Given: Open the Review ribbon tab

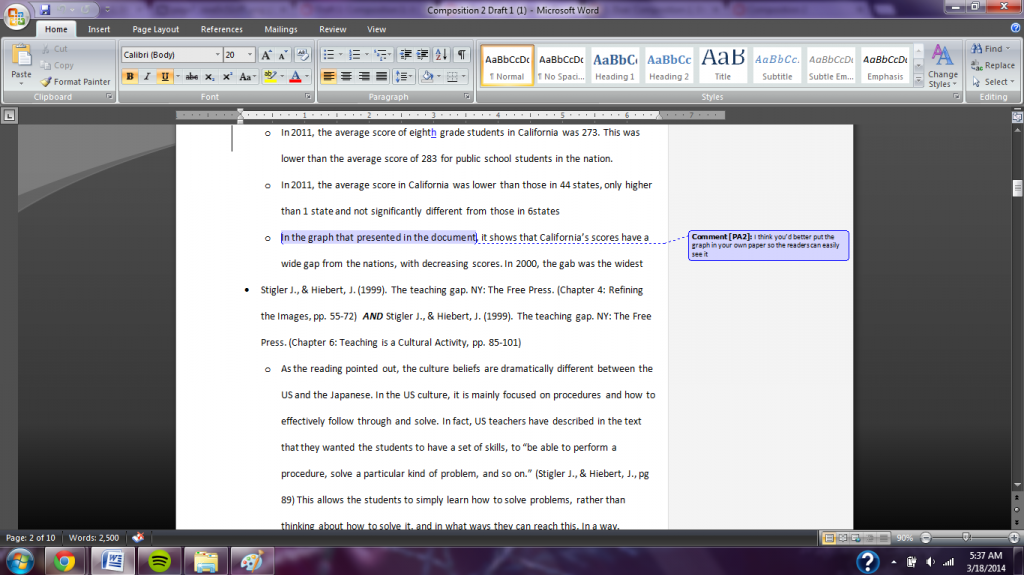Looking at the screenshot, I should coord(332,30).
